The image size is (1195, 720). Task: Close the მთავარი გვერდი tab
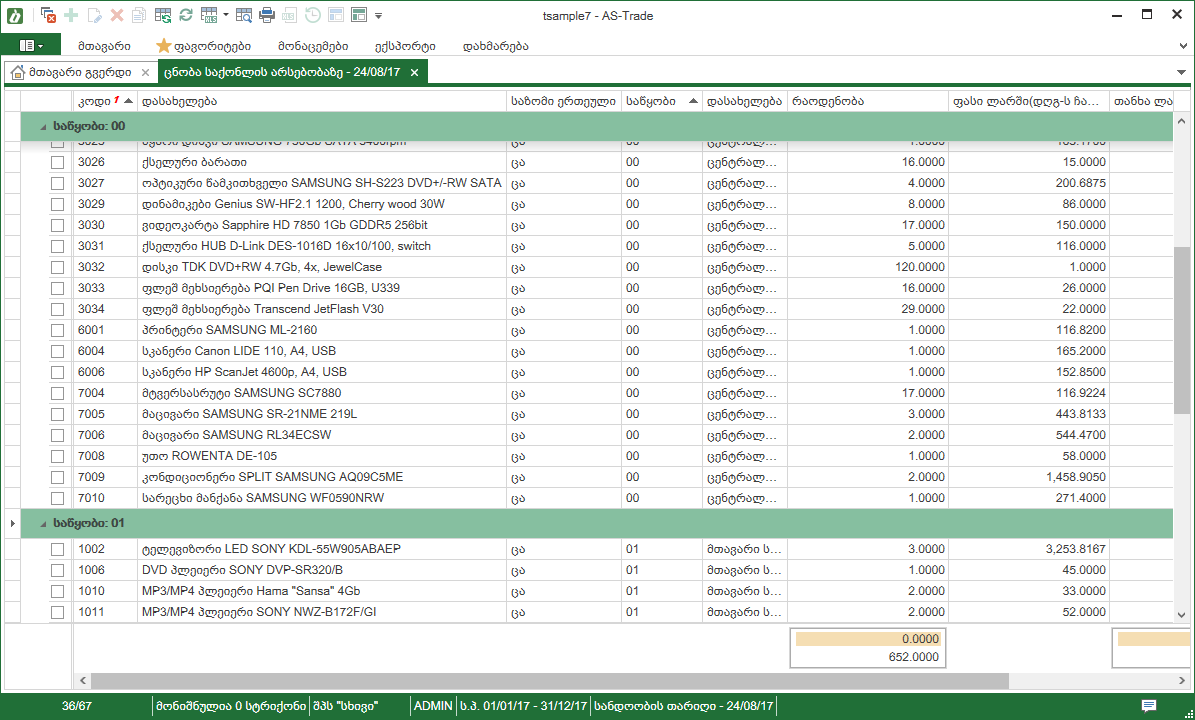tap(146, 72)
